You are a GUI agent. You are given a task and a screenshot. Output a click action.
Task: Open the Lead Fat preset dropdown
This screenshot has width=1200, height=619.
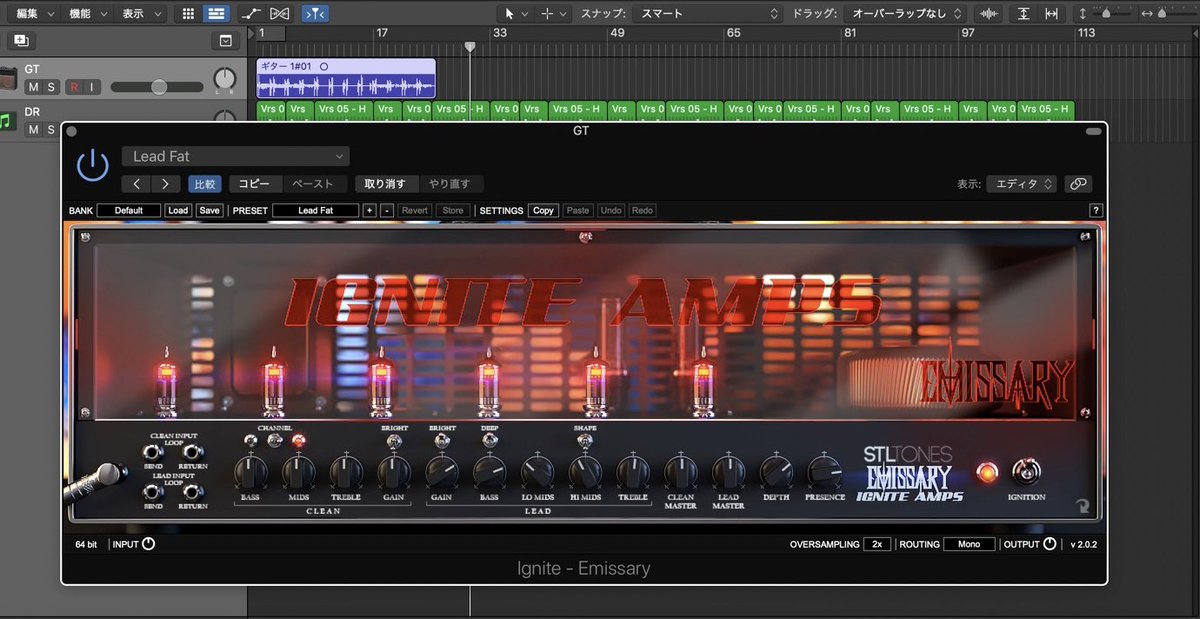236,156
